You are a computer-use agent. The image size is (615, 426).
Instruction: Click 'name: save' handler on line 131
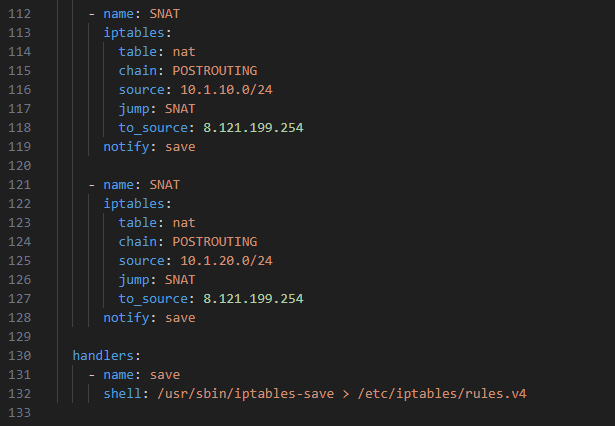[142, 375]
